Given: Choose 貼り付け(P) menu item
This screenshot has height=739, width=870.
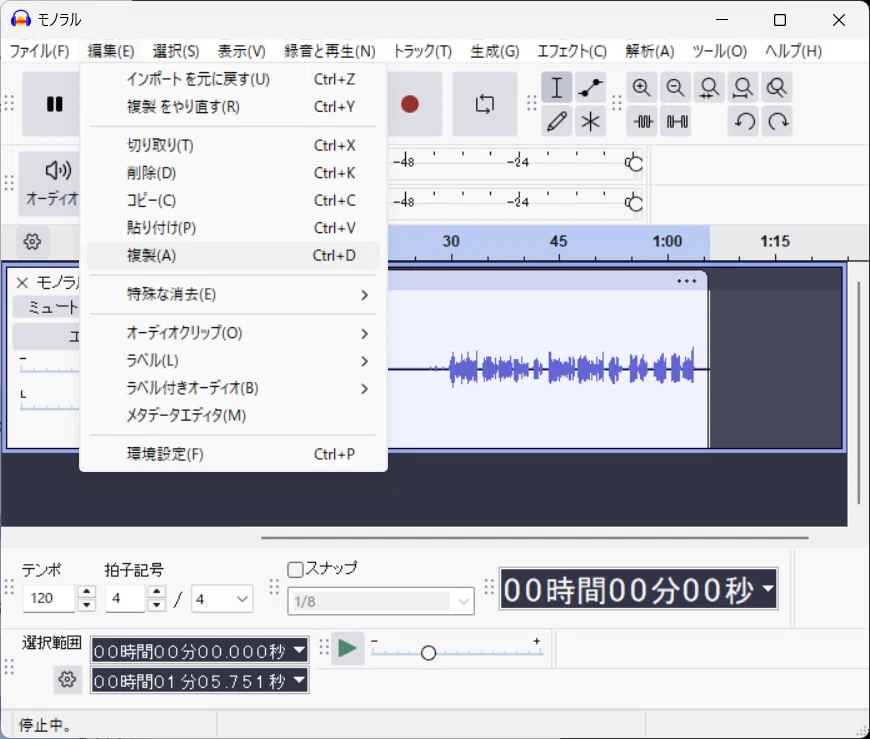Looking at the screenshot, I should tap(233, 228).
